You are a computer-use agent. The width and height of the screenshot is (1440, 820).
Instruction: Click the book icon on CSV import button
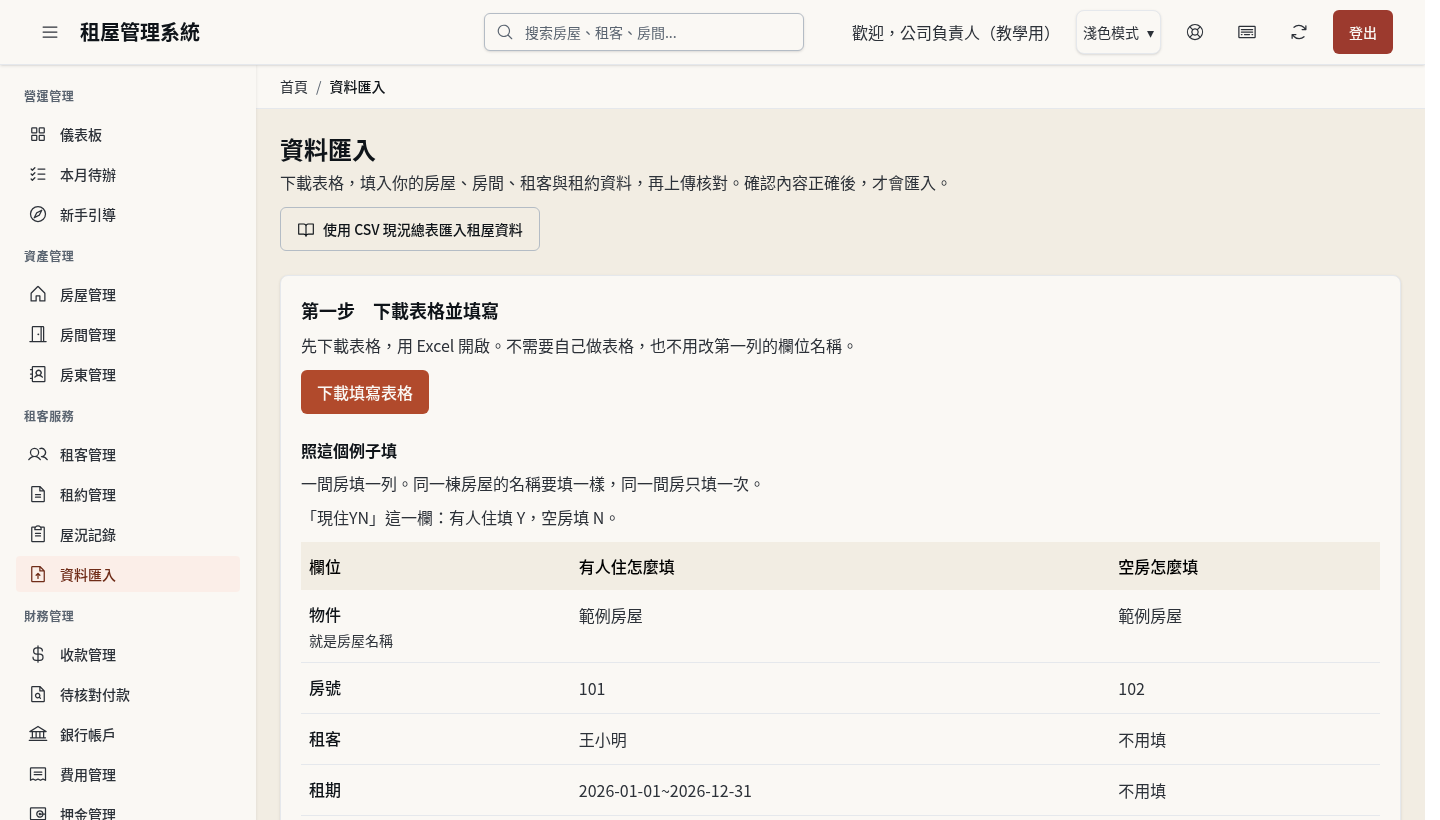point(306,230)
